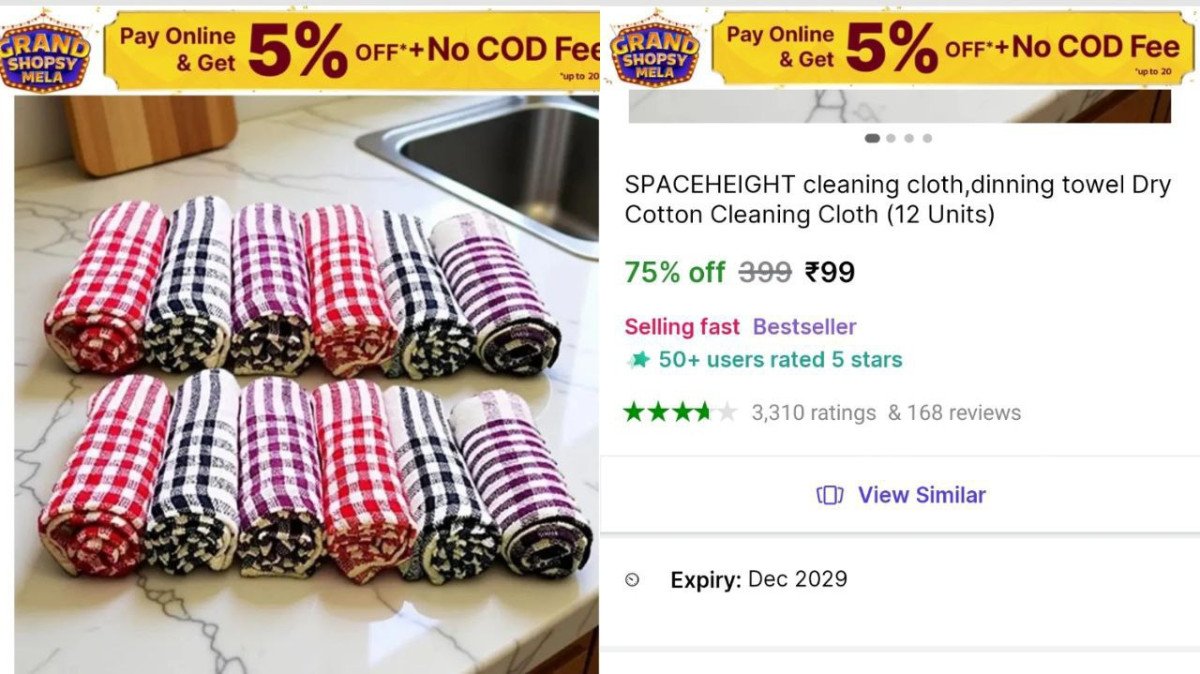This screenshot has width=1200, height=674.
Task: Click the SPACEHEIGHT cleaning cloth product title
Action: (897, 199)
